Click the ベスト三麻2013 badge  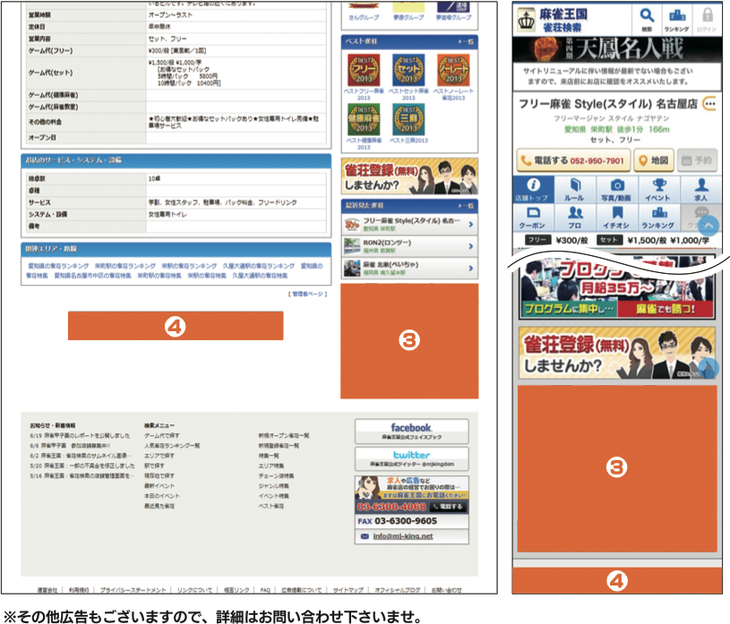(408, 119)
